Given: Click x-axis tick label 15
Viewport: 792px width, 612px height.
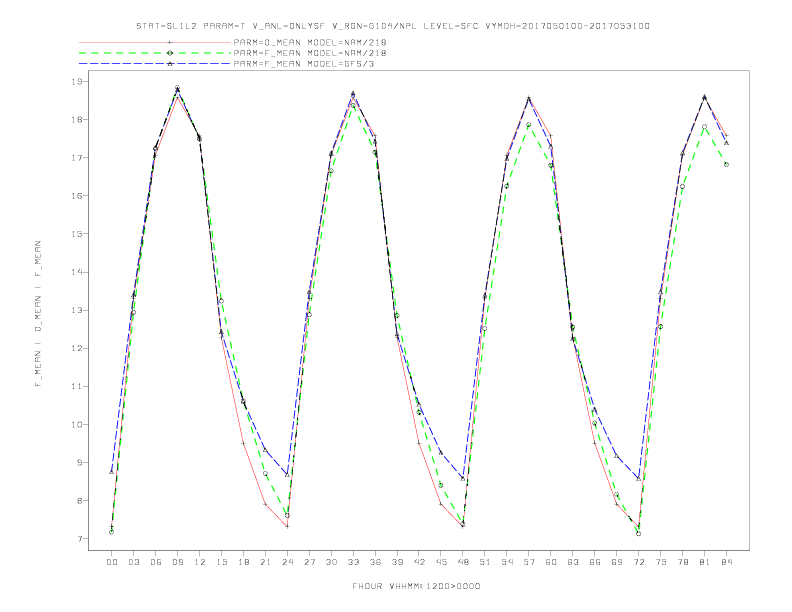Looking at the screenshot, I should pyautogui.click(x=221, y=562).
